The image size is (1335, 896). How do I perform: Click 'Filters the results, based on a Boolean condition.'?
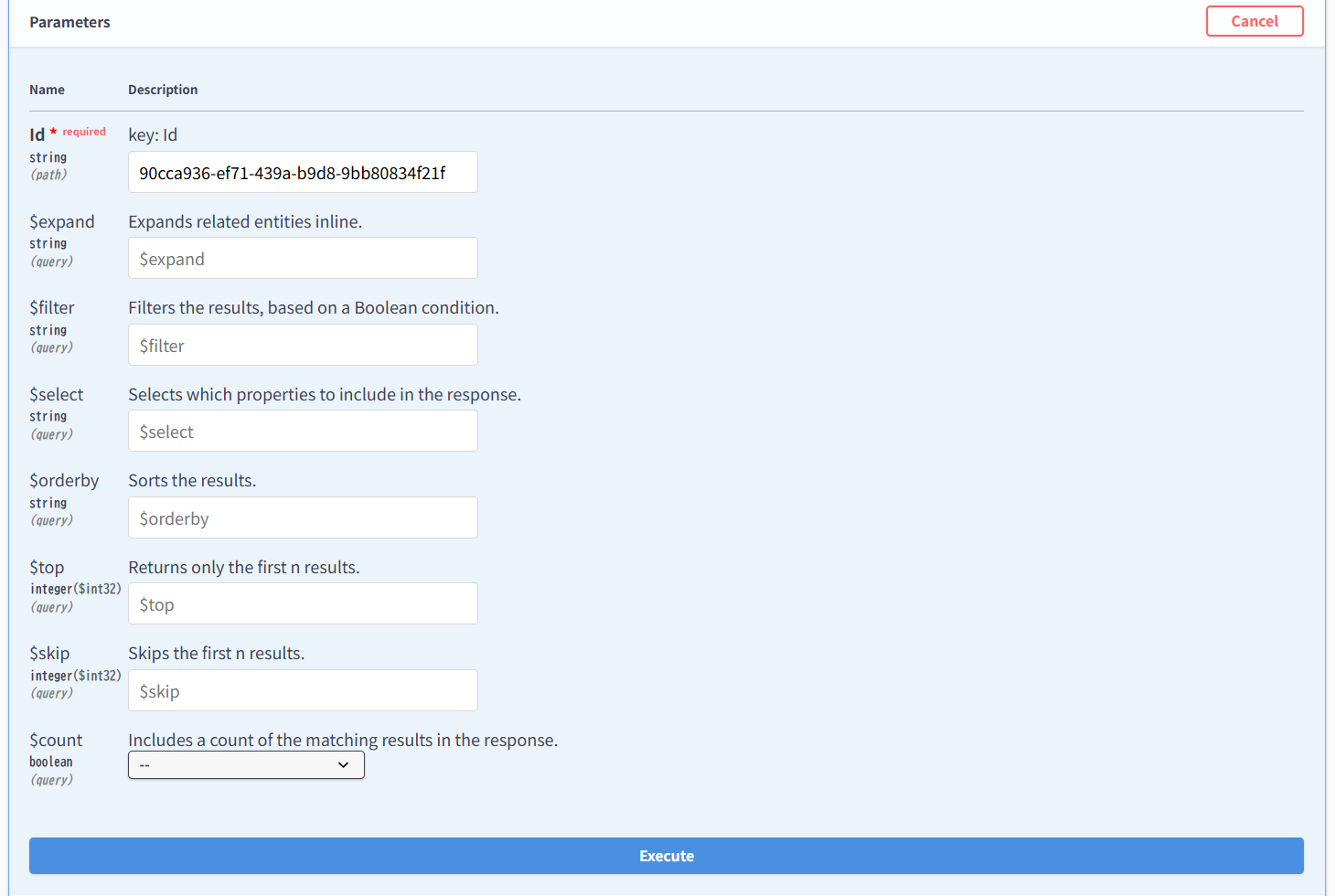[314, 307]
